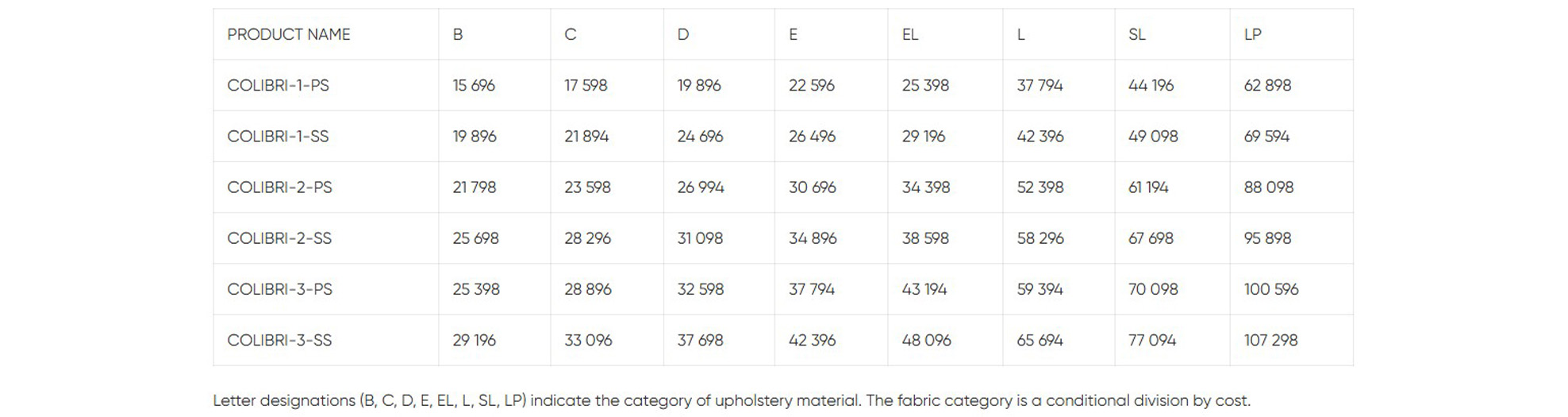Select the COLIBRI-2-PS product name
This screenshot has width=1568, height=417.
[x=279, y=187]
